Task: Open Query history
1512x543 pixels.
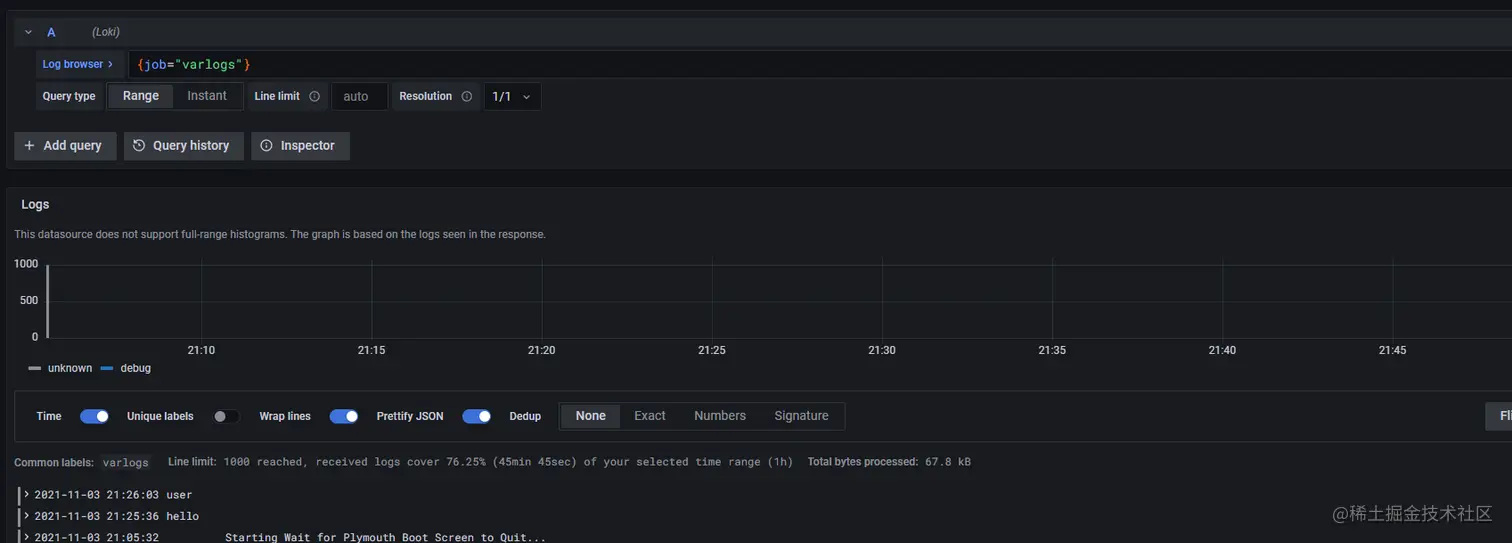Action: [x=183, y=146]
